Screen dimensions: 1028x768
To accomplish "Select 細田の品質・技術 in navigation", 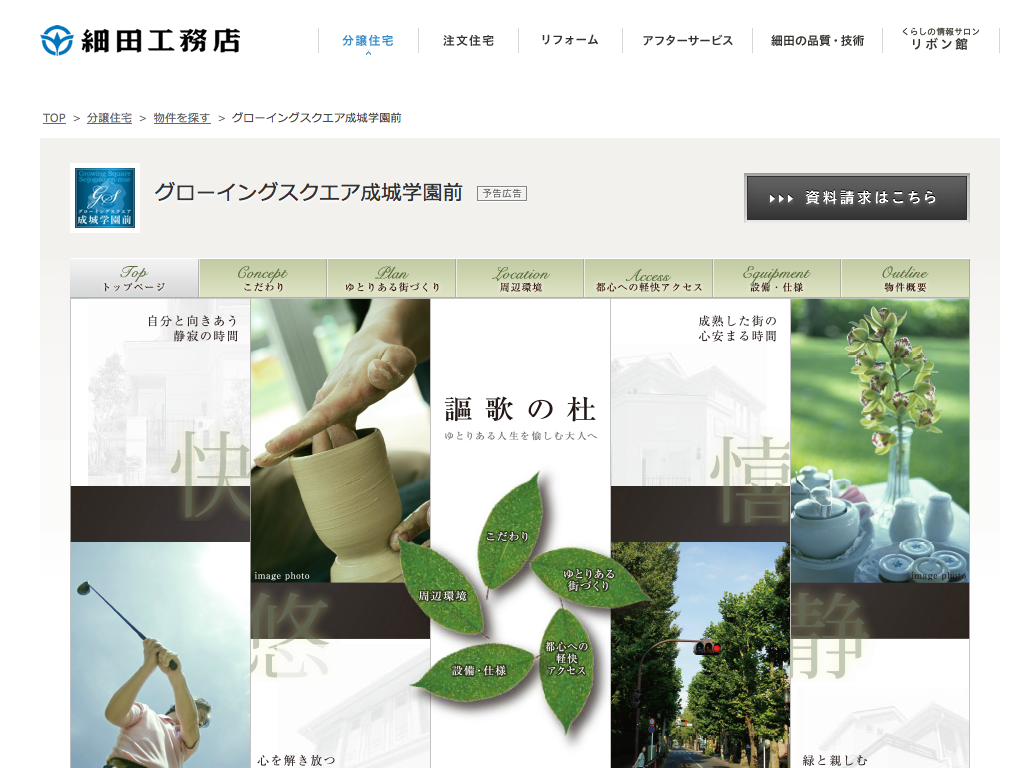I will tap(817, 41).
